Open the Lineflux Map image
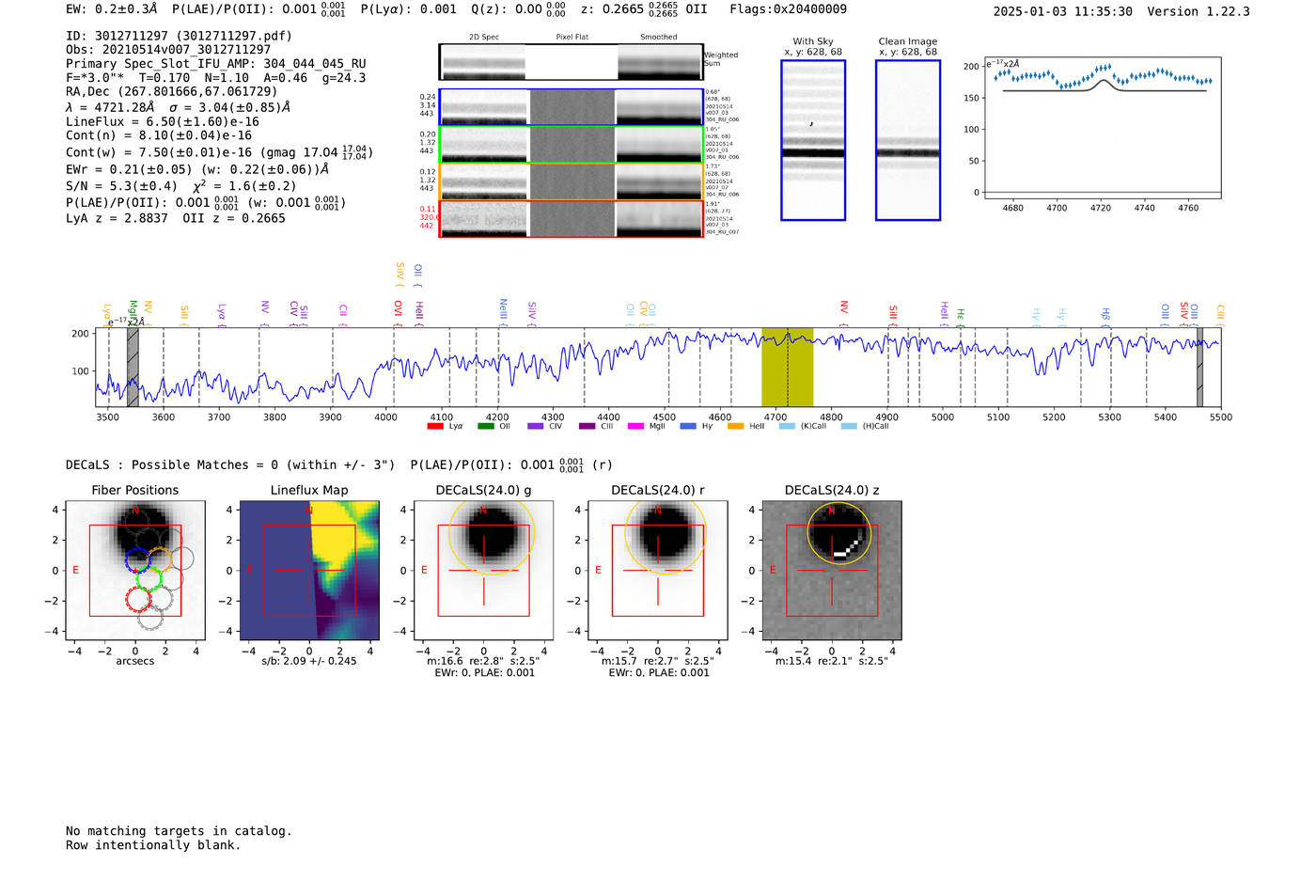The height and width of the screenshot is (896, 1316). pyautogui.click(x=310, y=571)
